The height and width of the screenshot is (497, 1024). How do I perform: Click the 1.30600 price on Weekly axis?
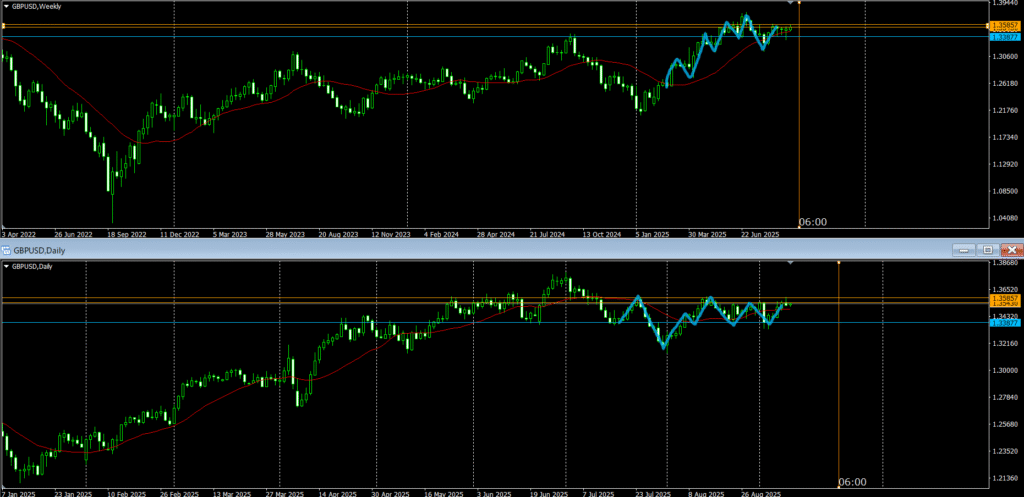click(1004, 57)
